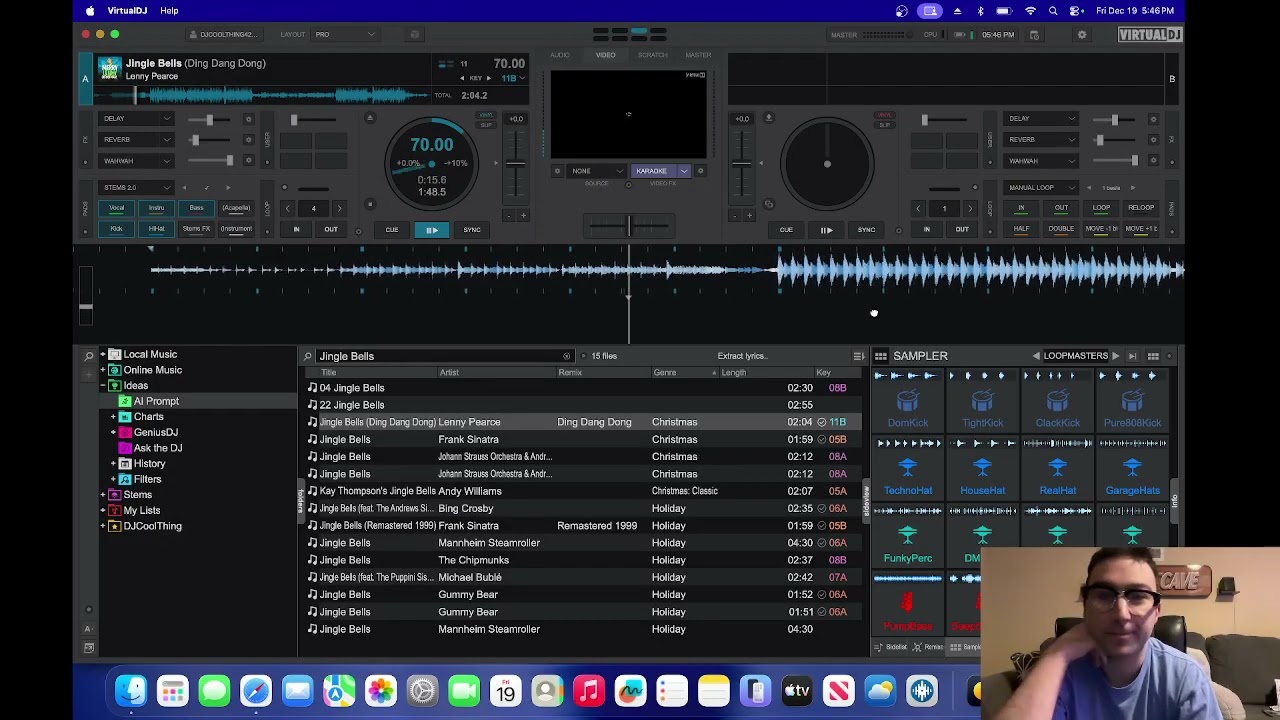Switch to the MASTER mixer tab
The width and height of the screenshot is (1280, 720).
tap(698, 55)
